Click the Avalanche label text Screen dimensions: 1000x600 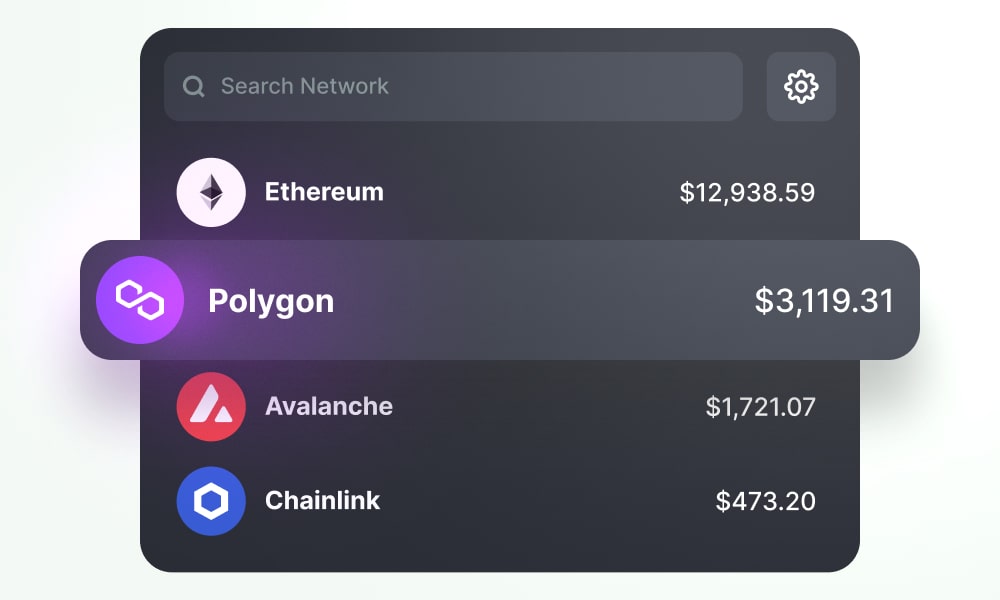328,407
